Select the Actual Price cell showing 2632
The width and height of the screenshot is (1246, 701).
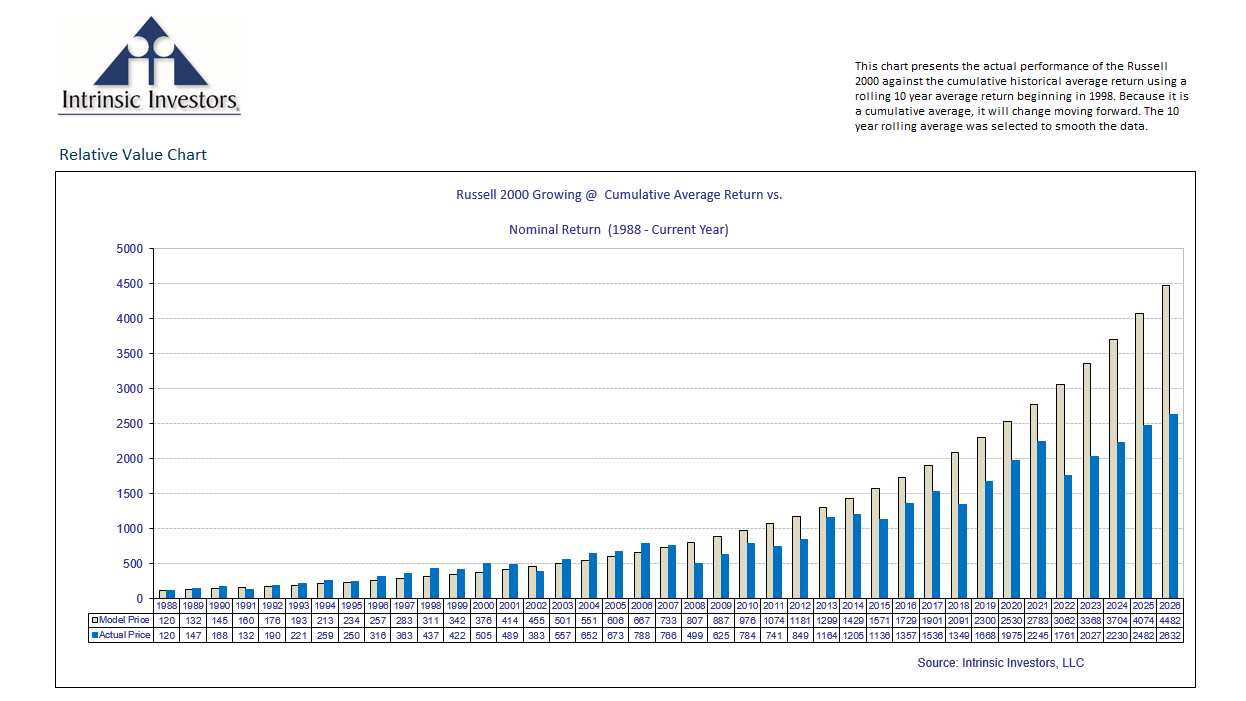click(x=1170, y=635)
